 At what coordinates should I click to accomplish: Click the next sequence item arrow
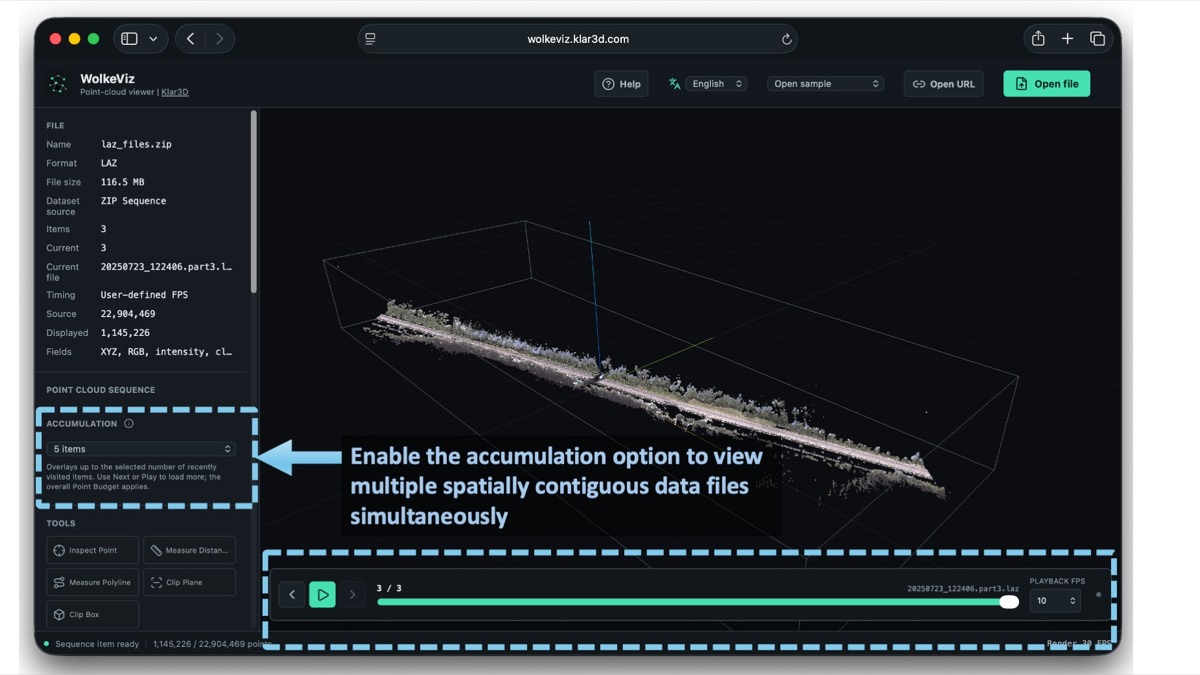pyautogui.click(x=352, y=595)
